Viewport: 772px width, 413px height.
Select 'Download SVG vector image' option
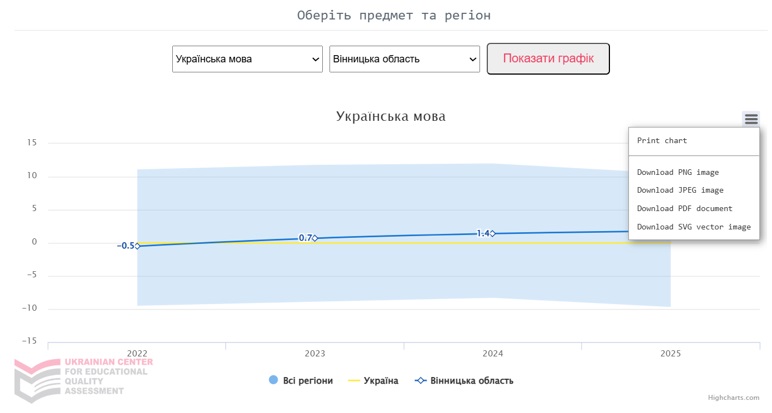click(694, 227)
